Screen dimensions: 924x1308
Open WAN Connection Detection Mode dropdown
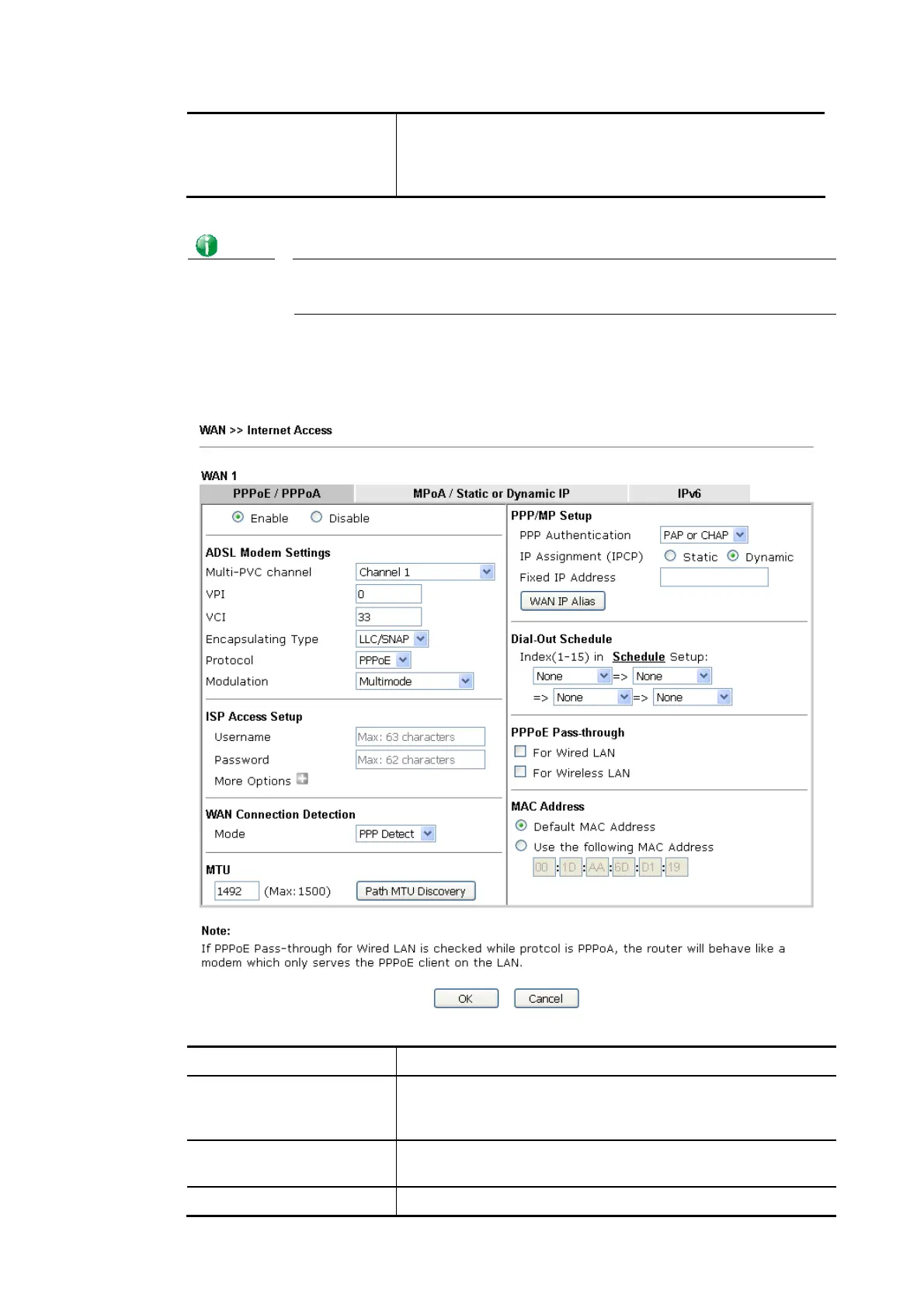click(x=396, y=834)
